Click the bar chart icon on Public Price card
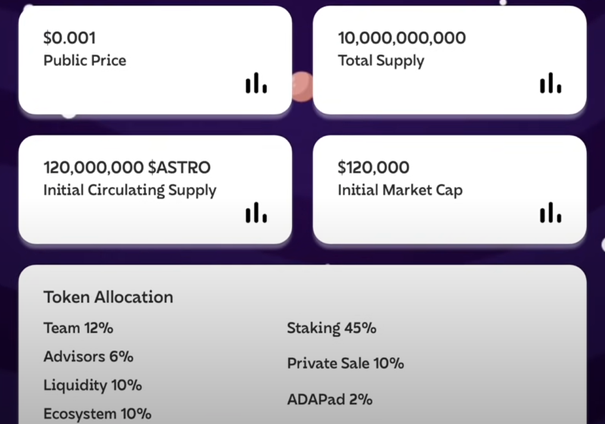The height and width of the screenshot is (424, 605). point(256,83)
